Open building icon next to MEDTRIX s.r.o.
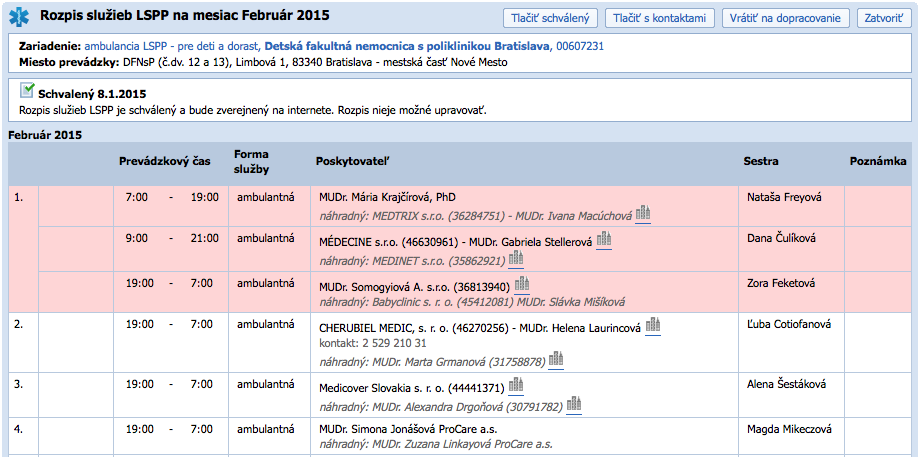Screen dimensions: 920x457 pyautogui.click(x=643, y=214)
